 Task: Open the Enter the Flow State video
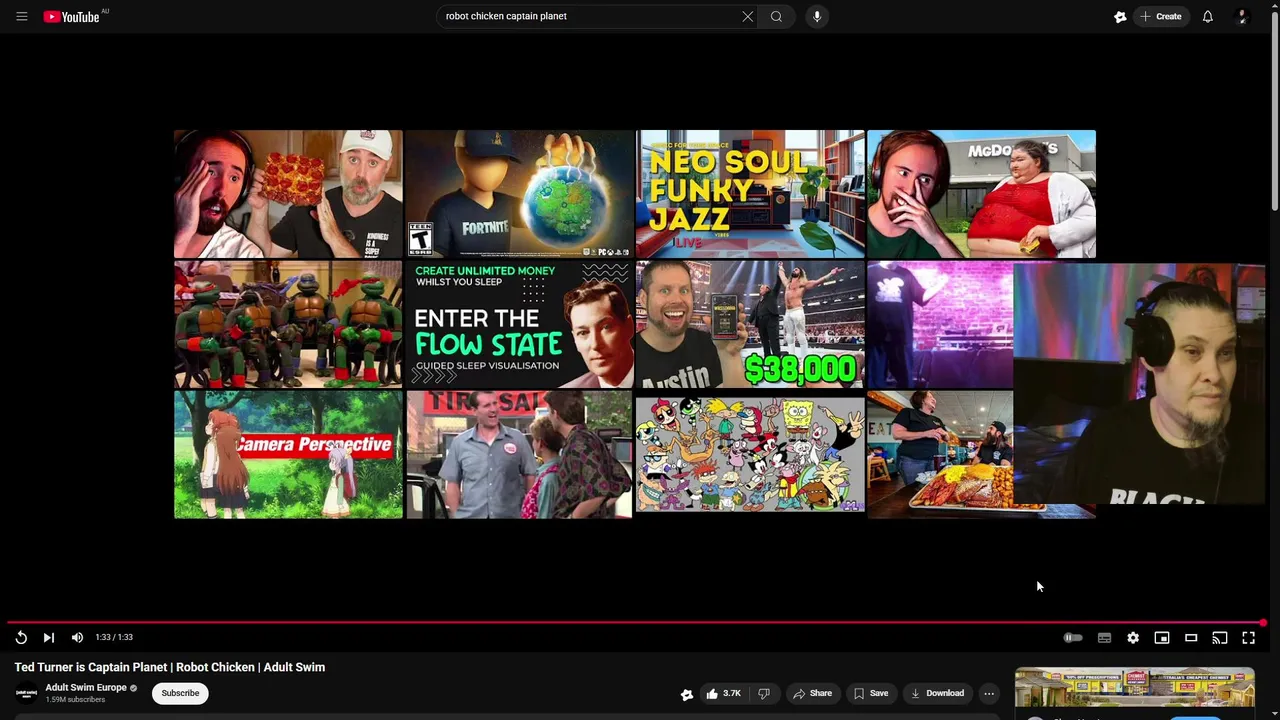tap(519, 324)
